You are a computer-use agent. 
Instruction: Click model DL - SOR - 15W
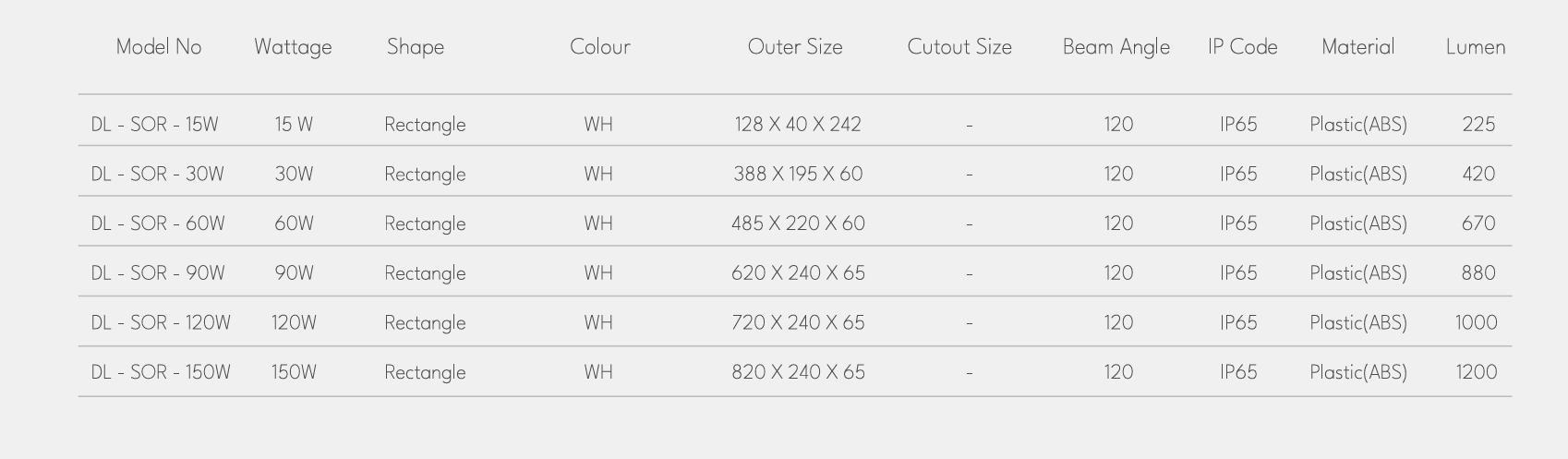click(x=155, y=125)
